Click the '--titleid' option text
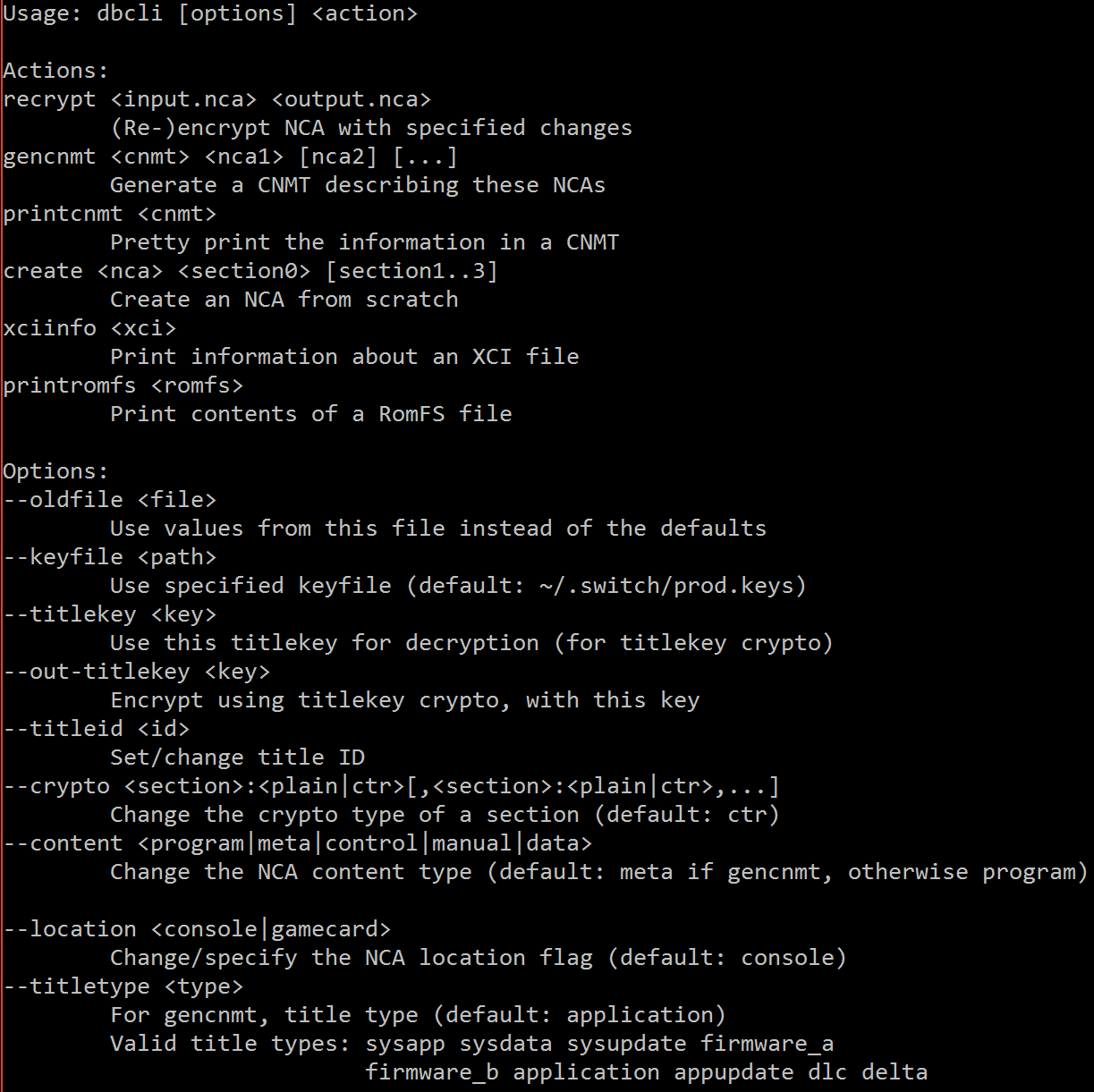 (x=64, y=729)
